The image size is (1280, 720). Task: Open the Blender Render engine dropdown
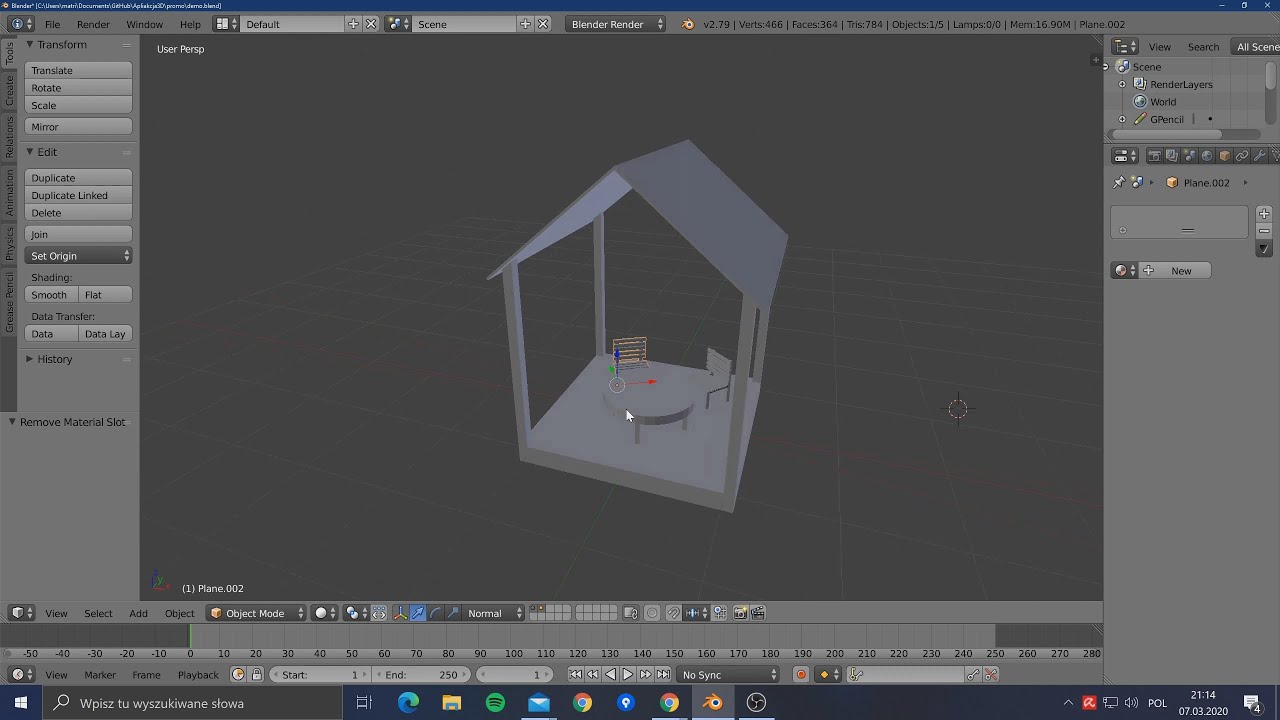point(616,24)
